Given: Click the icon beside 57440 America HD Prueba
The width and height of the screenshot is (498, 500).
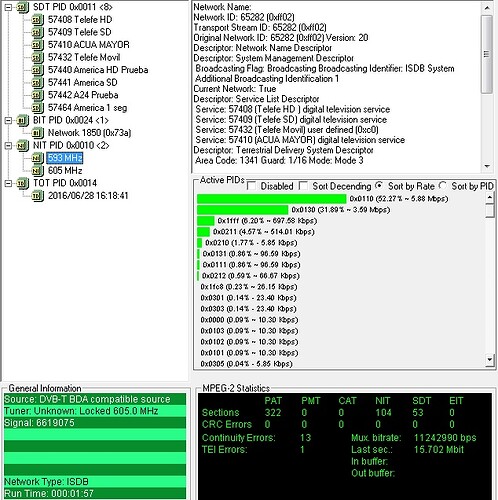Looking at the screenshot, I should 38,70.
